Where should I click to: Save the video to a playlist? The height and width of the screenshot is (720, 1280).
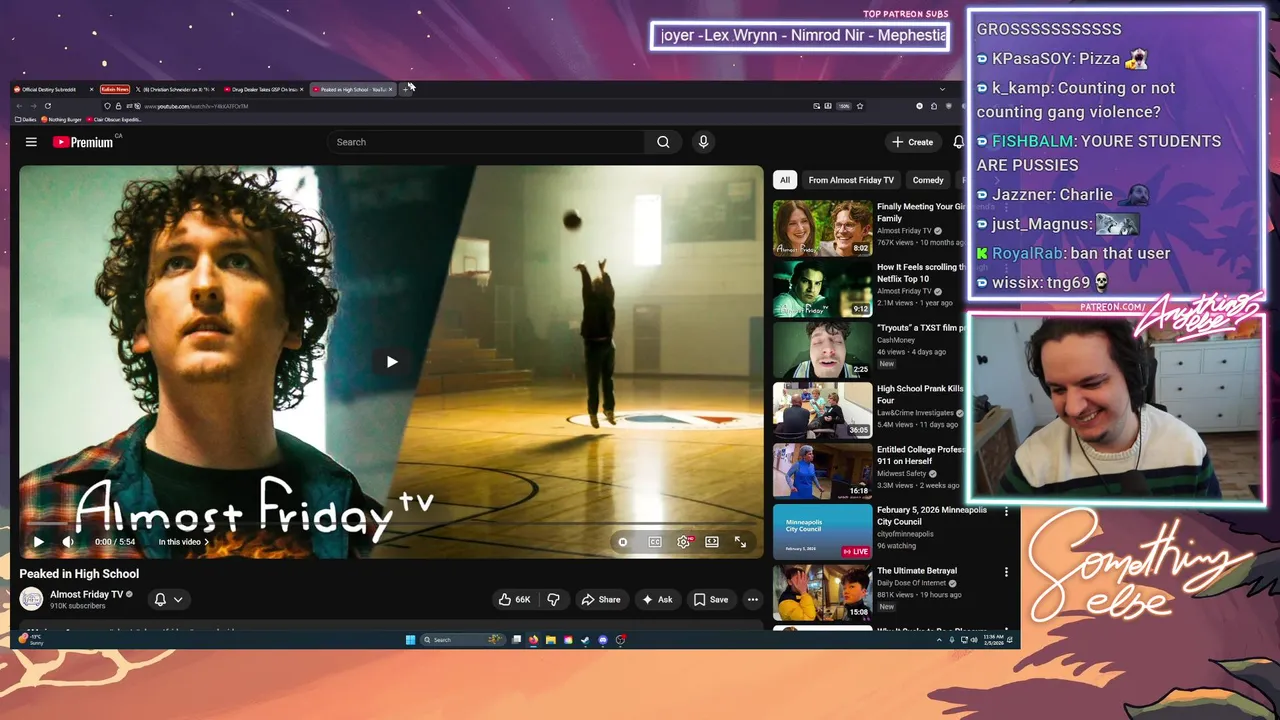pos(711,599)
